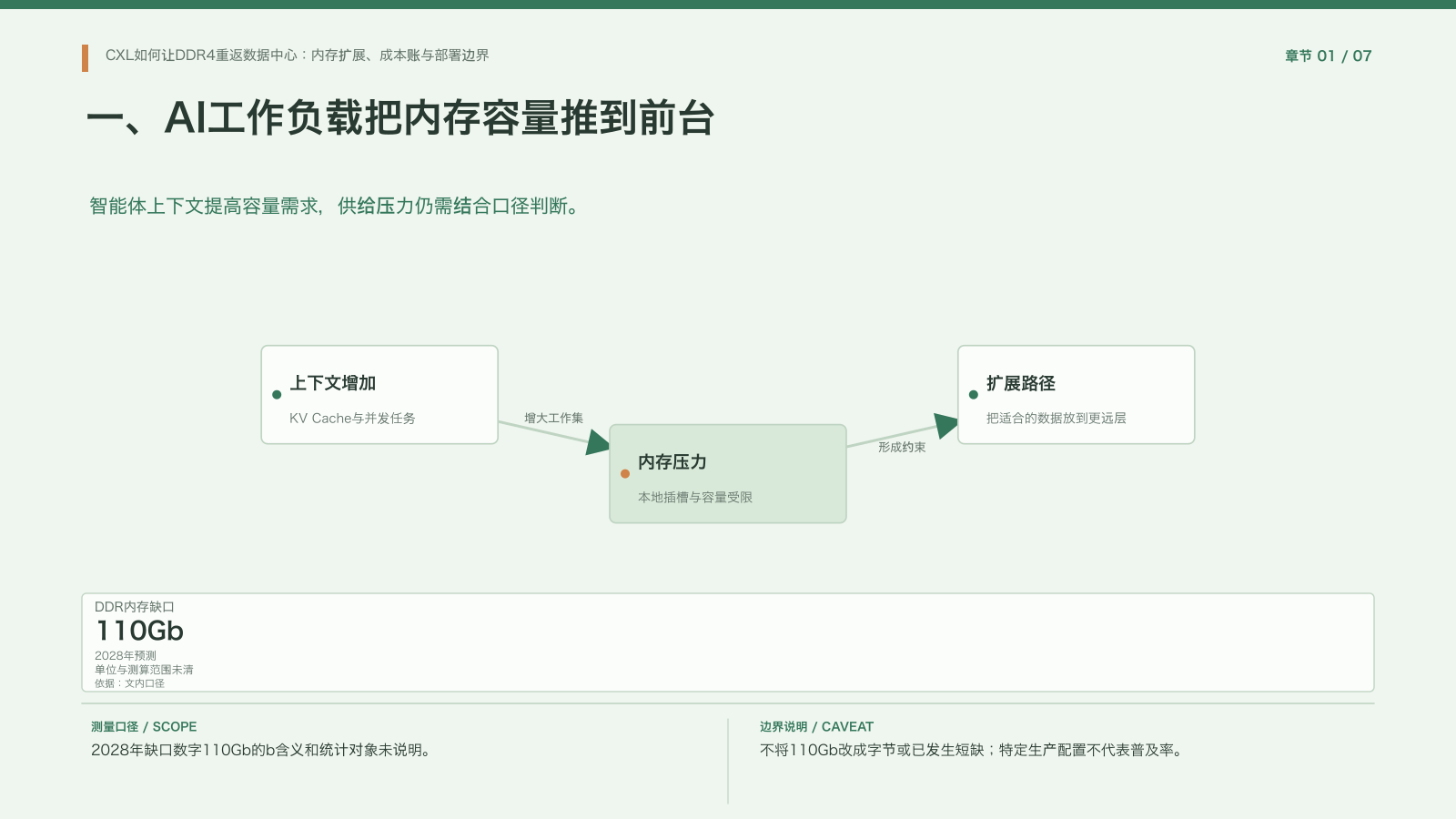Click the orange accent bar beside the header
Image resolution: width=1456 pixels, height=819 pixels.
coord(85,58)
